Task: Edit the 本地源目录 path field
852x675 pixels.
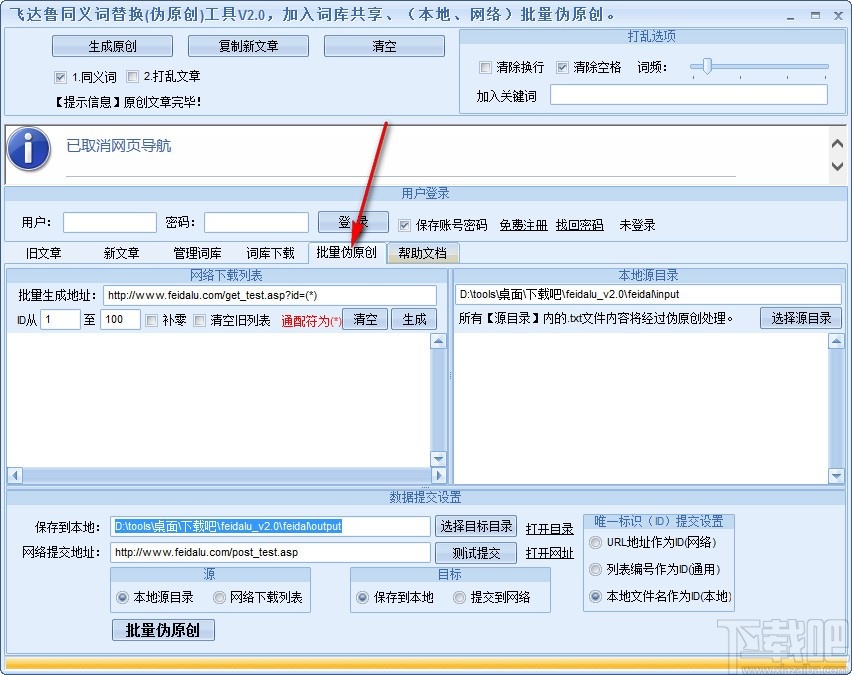Action: coord(648,295)
